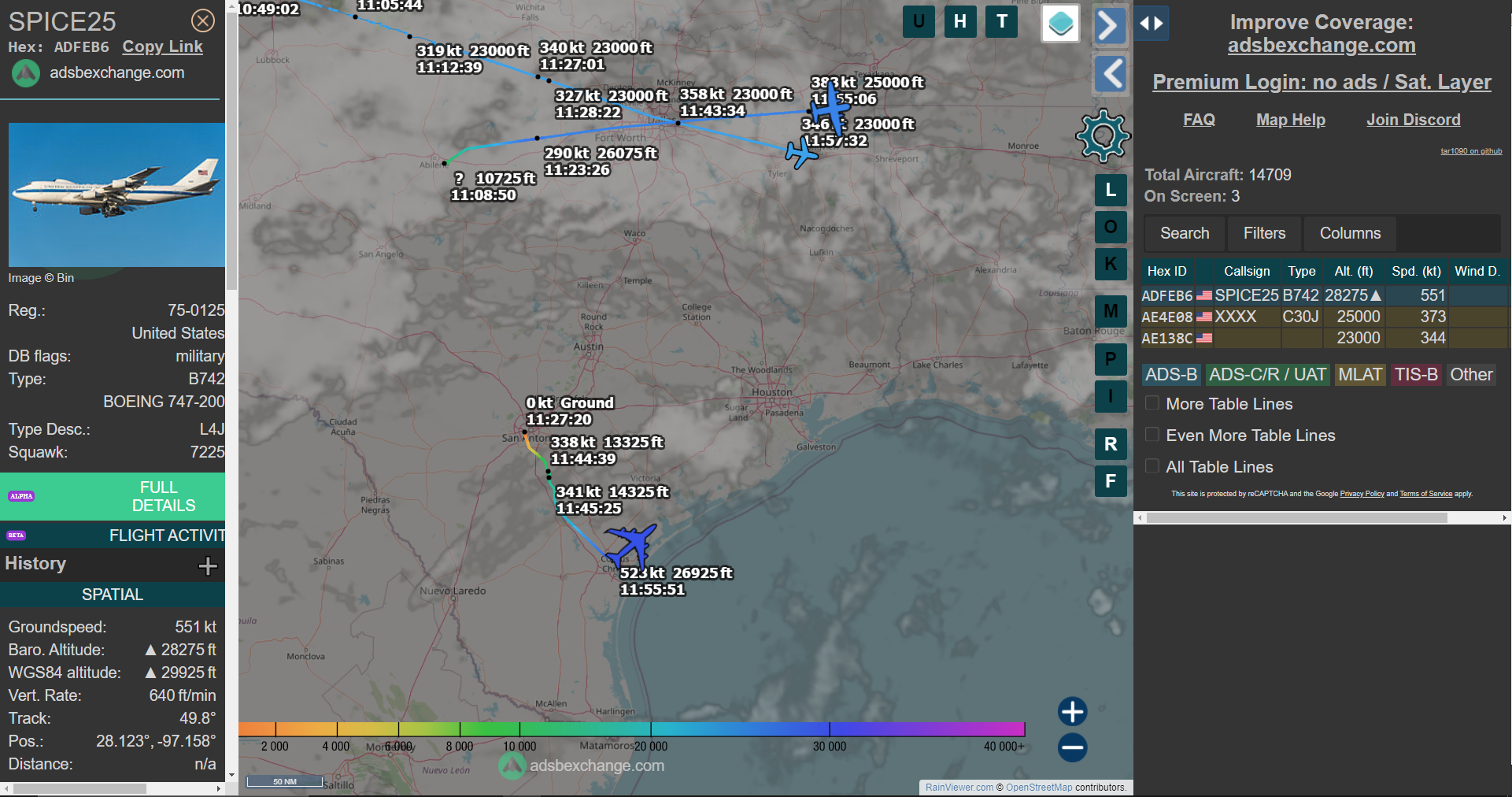Zoom out the map with minus button

click(1072, 747)
